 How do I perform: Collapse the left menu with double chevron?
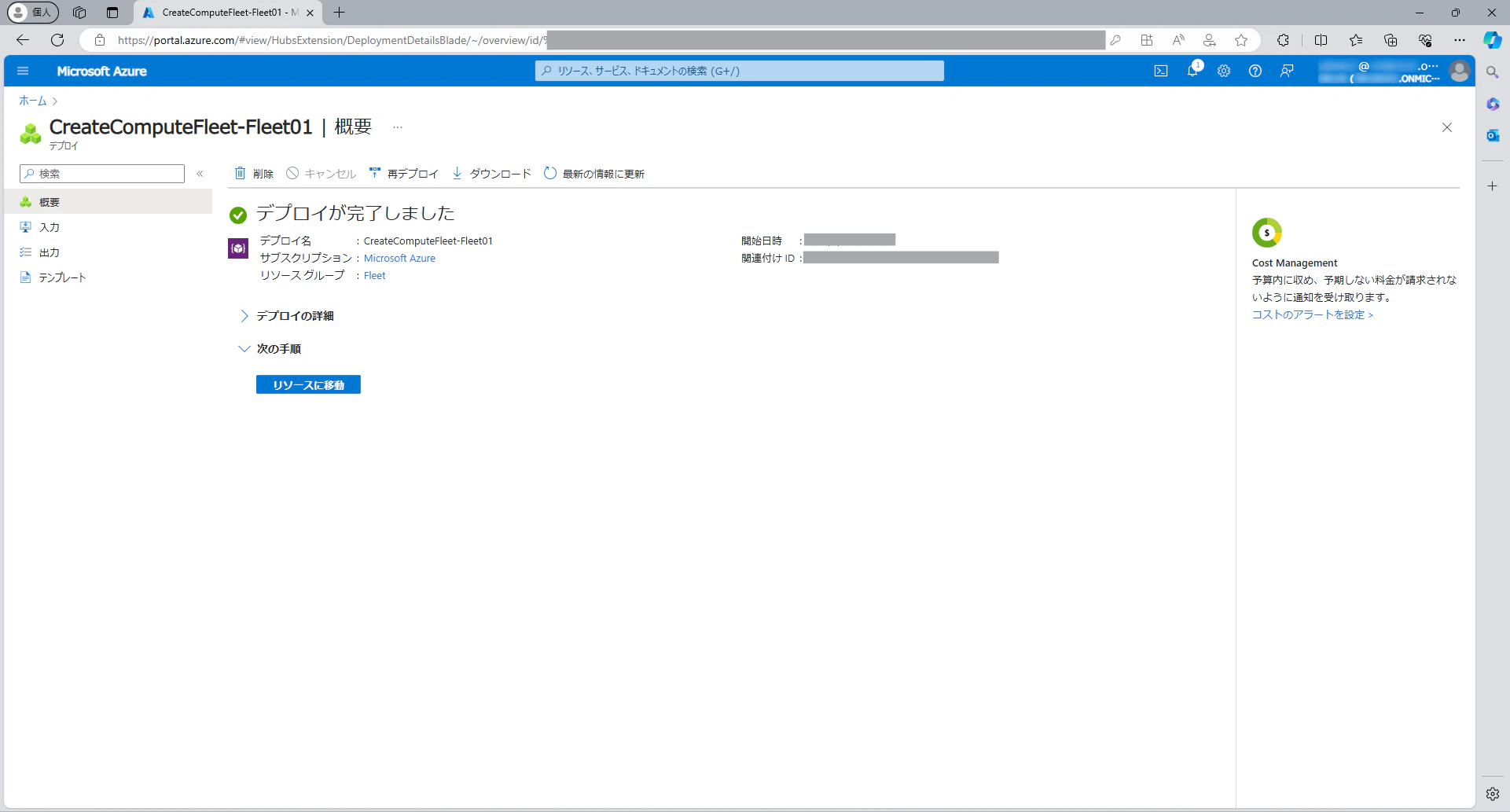200,174
